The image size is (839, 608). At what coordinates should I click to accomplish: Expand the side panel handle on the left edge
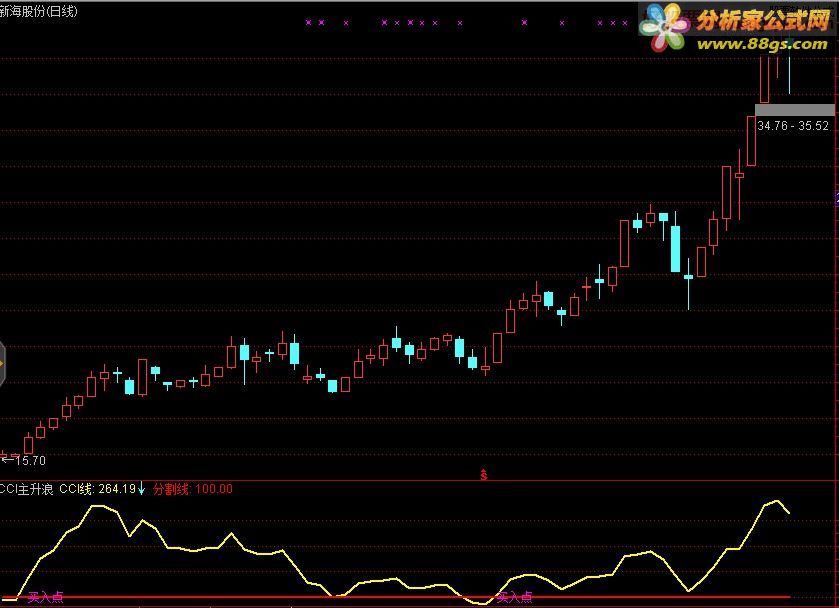pyautogui.click(x=3, y=364)
